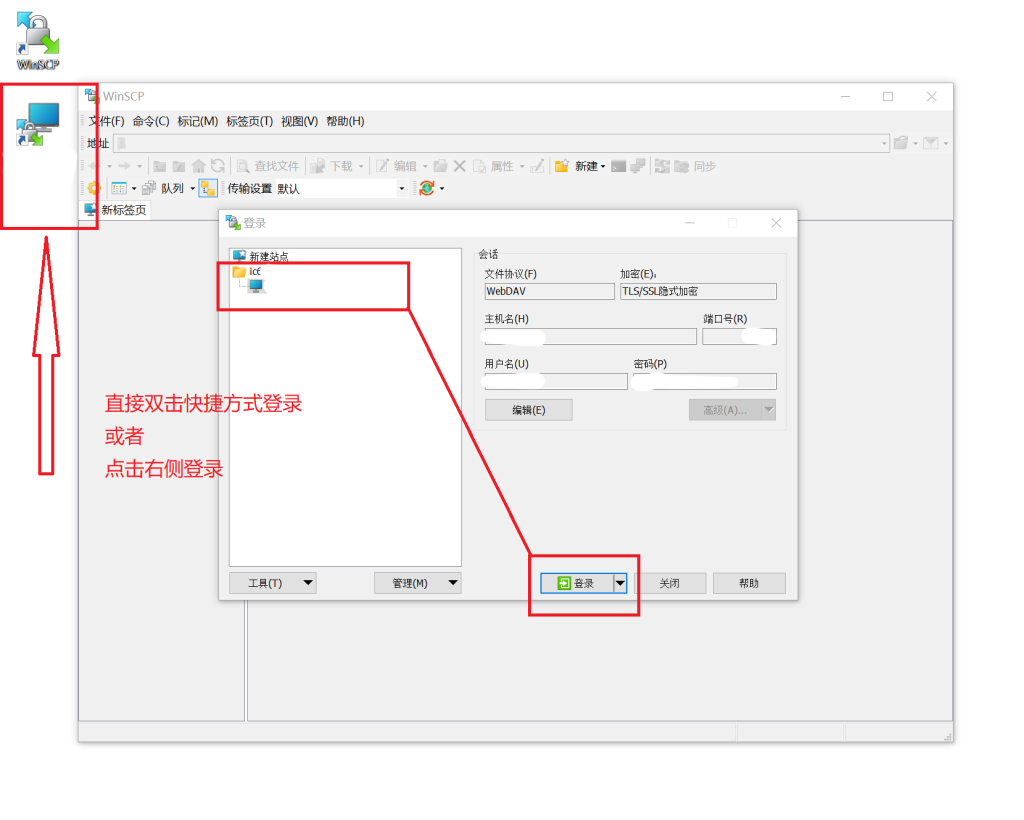Expand the arrow next to 登录 button
The height and width of the screenshot is (820, 1024).
tap(620, 583)
